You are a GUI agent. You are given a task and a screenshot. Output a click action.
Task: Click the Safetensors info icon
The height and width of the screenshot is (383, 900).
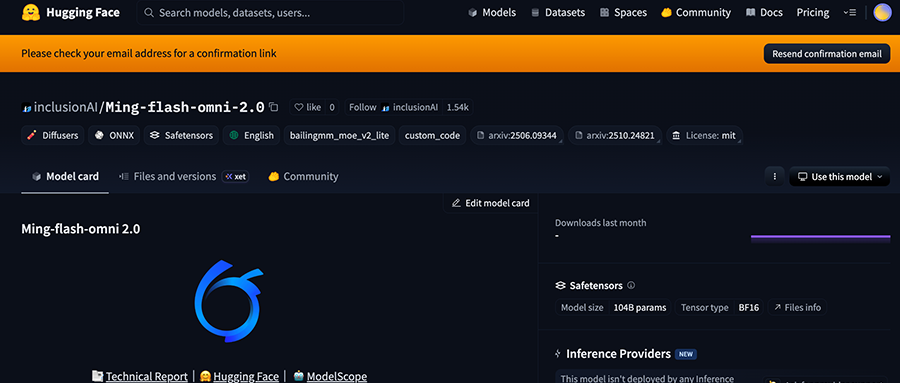pyautogui.click(x=631, y=285)
